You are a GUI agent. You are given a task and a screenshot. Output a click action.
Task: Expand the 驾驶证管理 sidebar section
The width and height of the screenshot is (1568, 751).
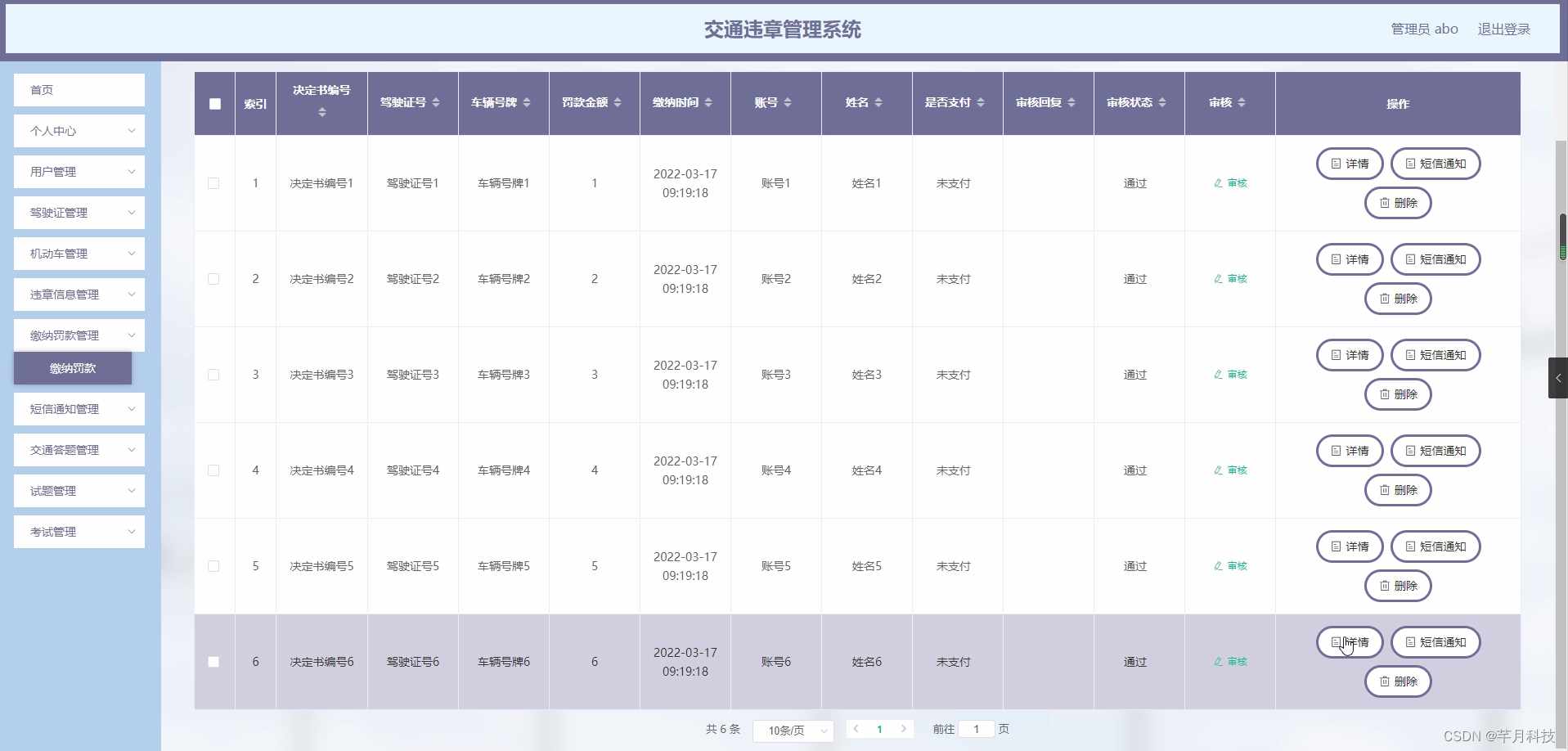79,213
